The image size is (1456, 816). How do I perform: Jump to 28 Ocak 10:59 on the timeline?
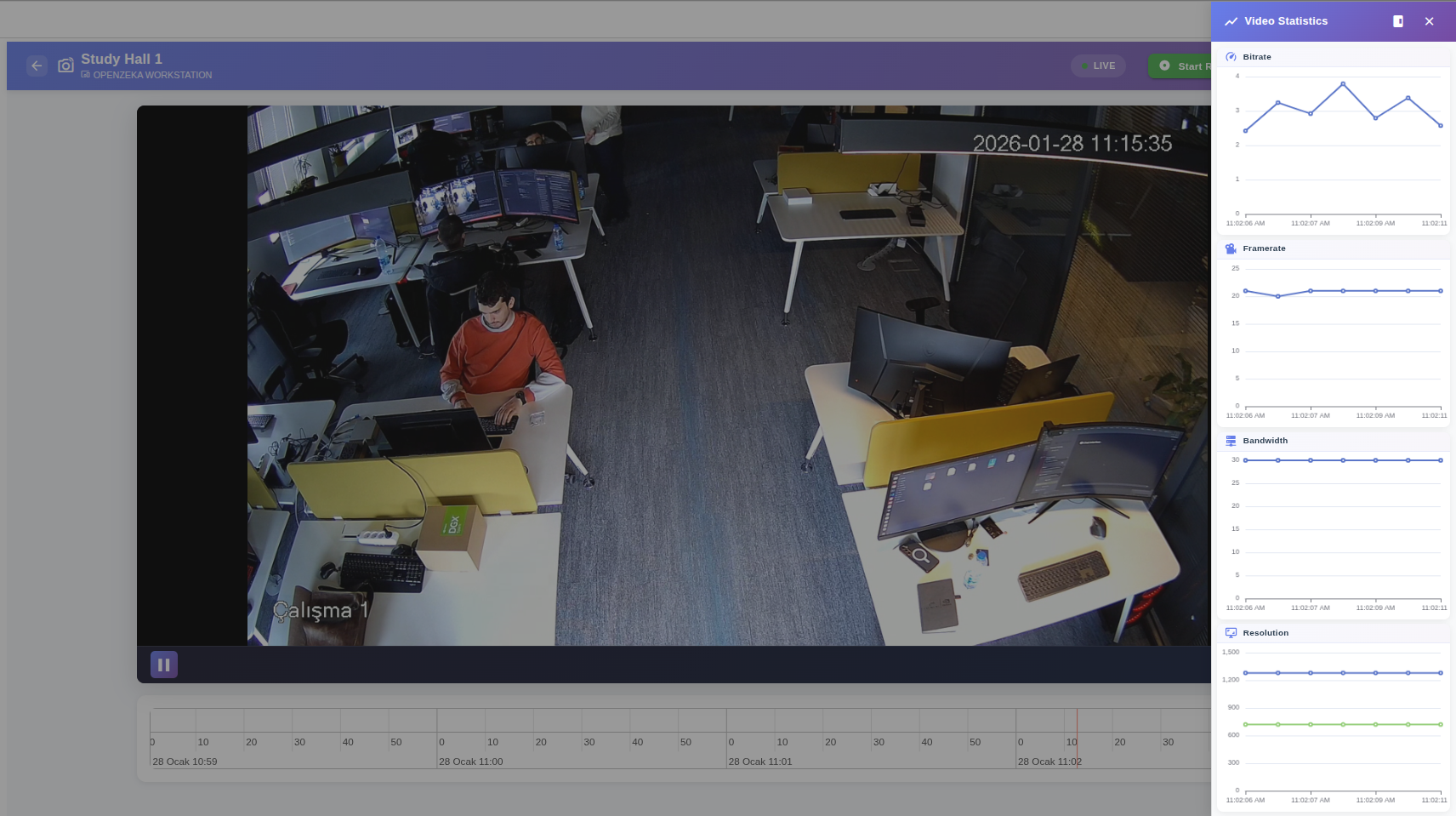pos(185,762)
